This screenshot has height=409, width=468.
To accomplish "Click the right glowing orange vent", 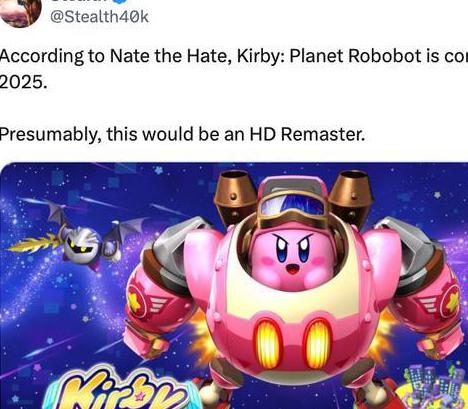I will pyautogui.click(x=318, y=343).
